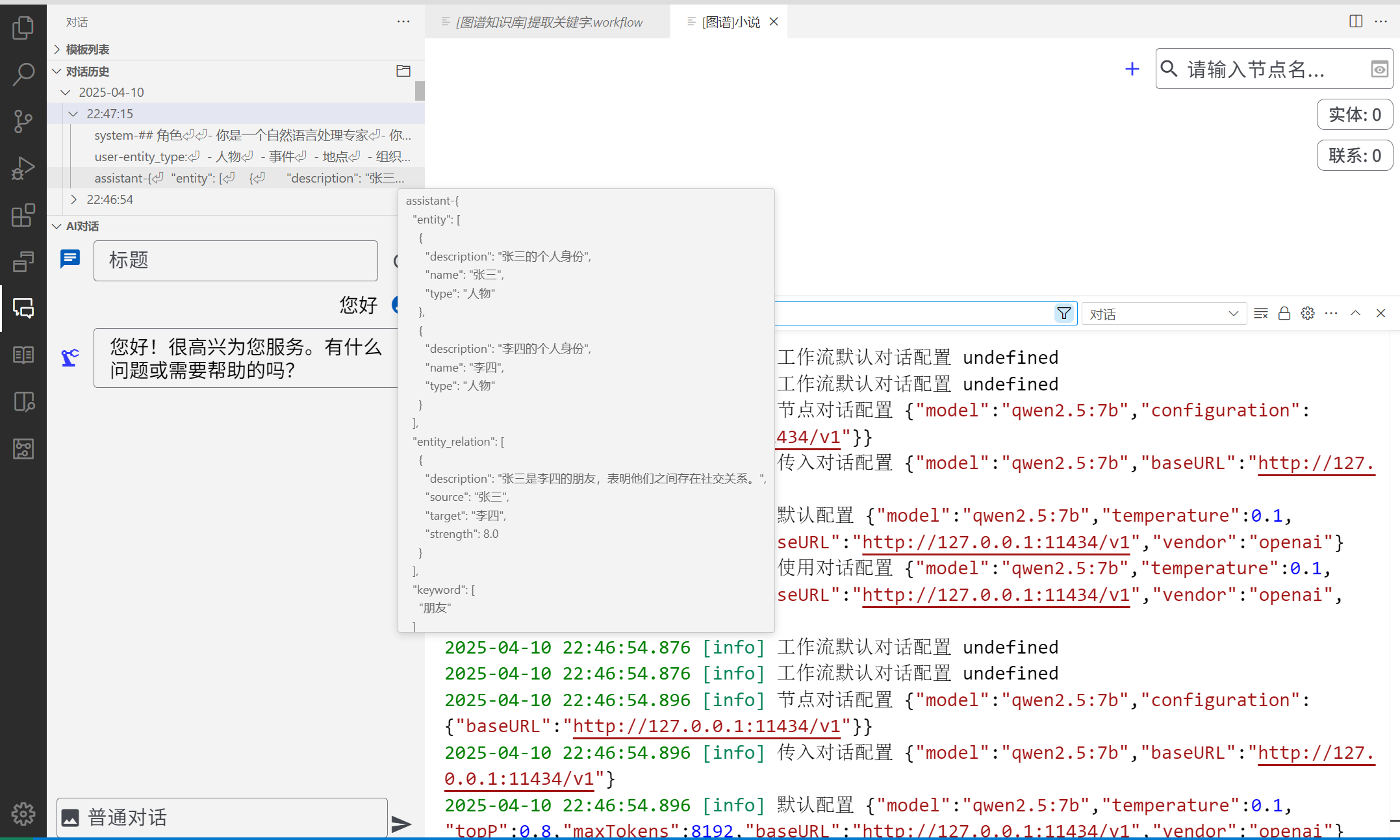
Task: Click the 联系: 0 button
Action: (1355, 156)
